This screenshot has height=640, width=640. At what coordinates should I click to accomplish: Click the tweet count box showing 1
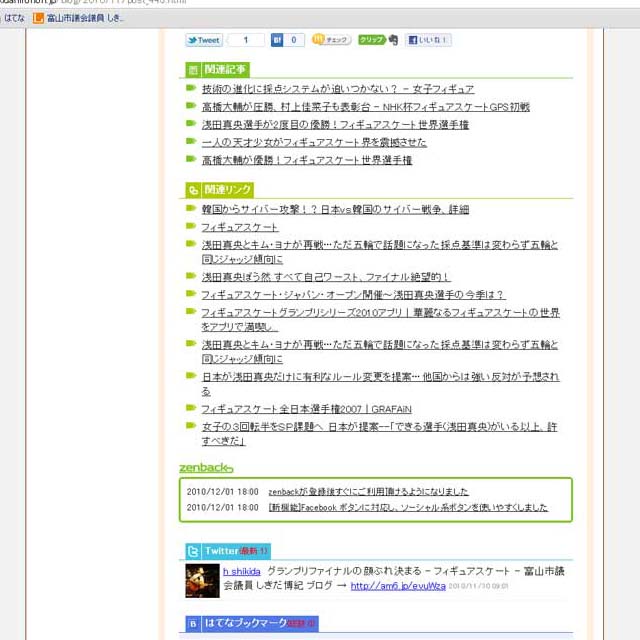pos(246,40)
